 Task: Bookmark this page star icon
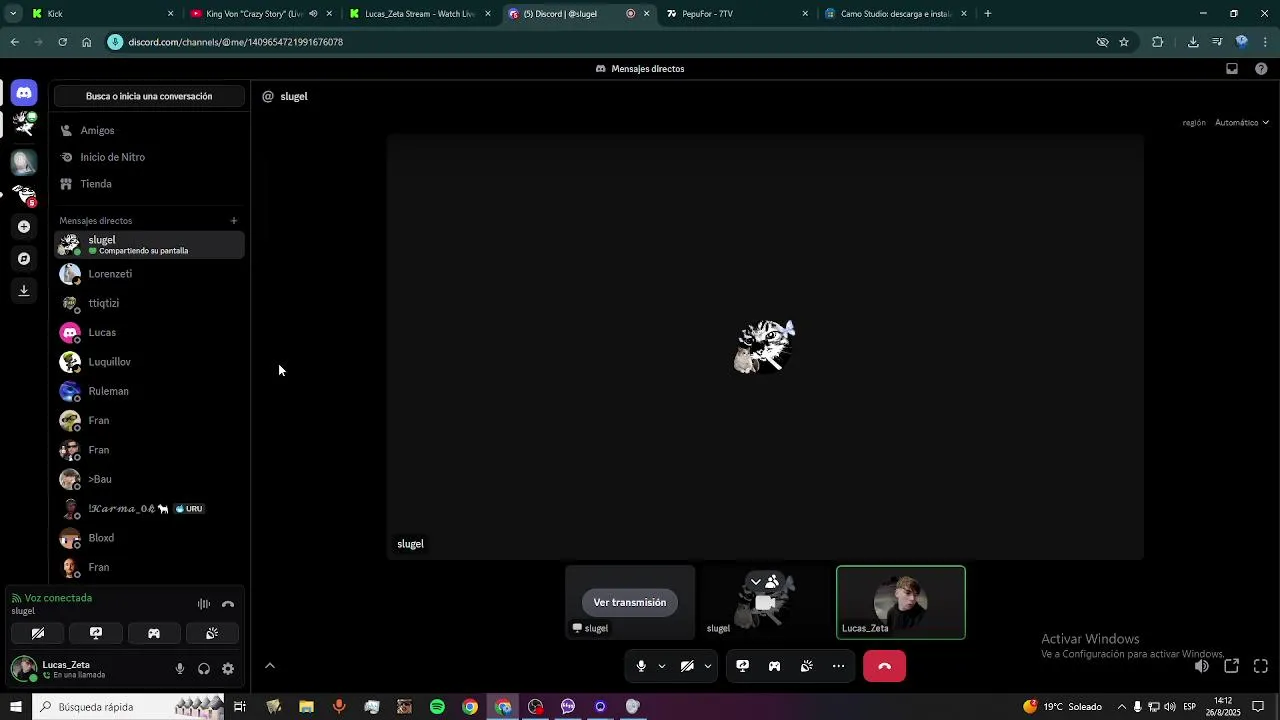click(1124, 42)
